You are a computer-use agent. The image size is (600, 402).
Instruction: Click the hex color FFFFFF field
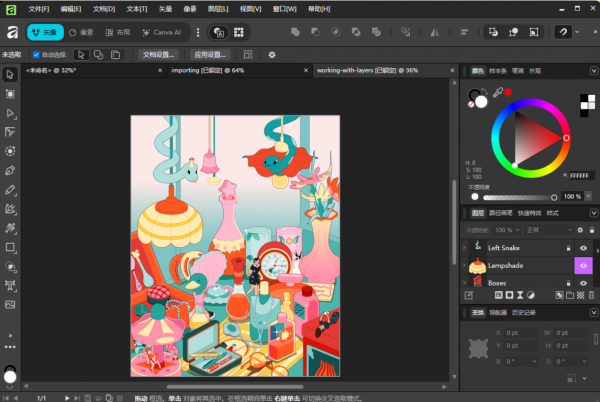click(x=581, y=176)
